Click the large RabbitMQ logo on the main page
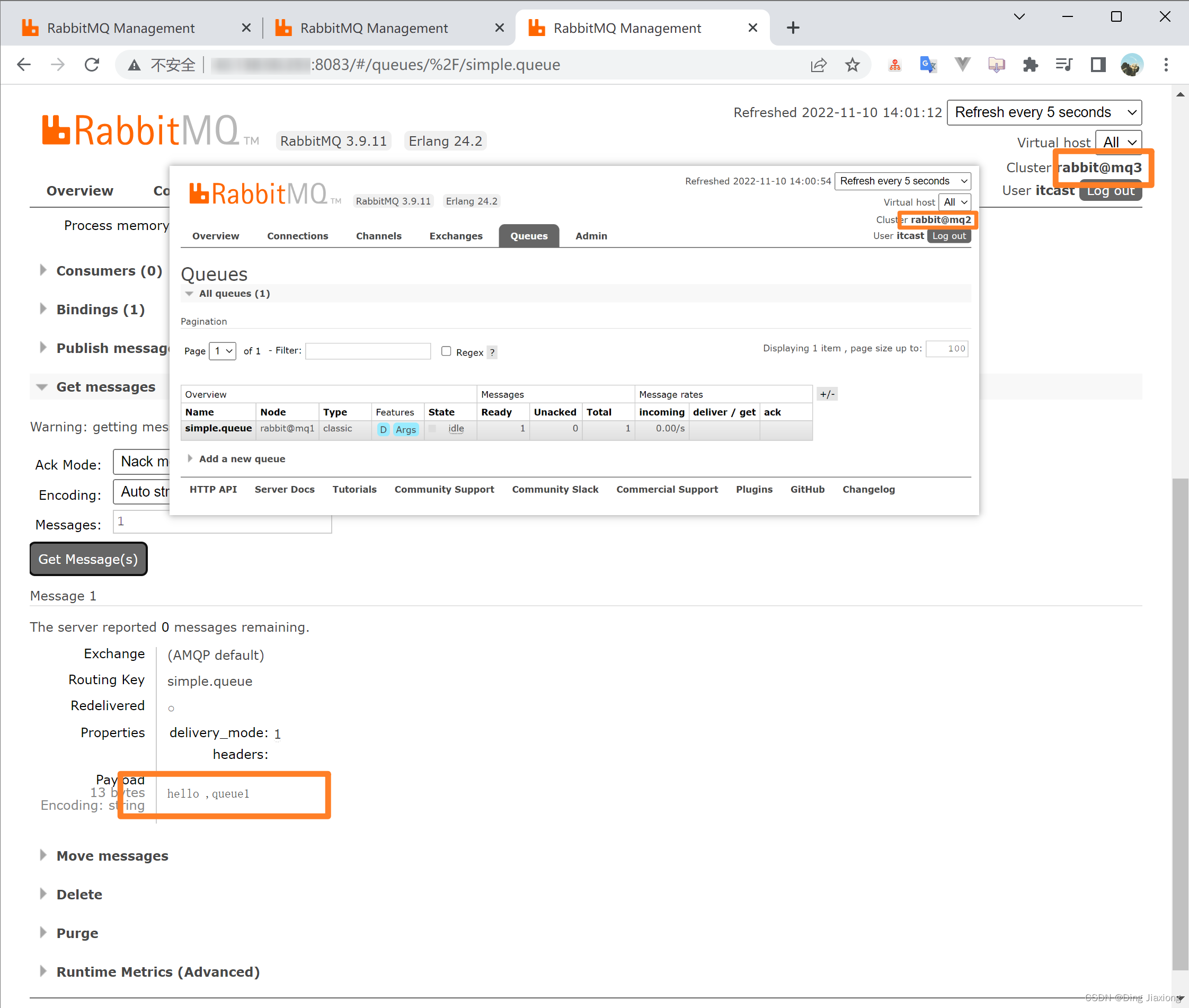Screen dimensions: 1189x1008 pos(150,130)
